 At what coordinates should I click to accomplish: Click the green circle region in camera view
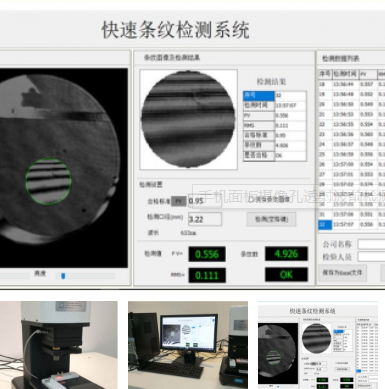coord(49,181)
